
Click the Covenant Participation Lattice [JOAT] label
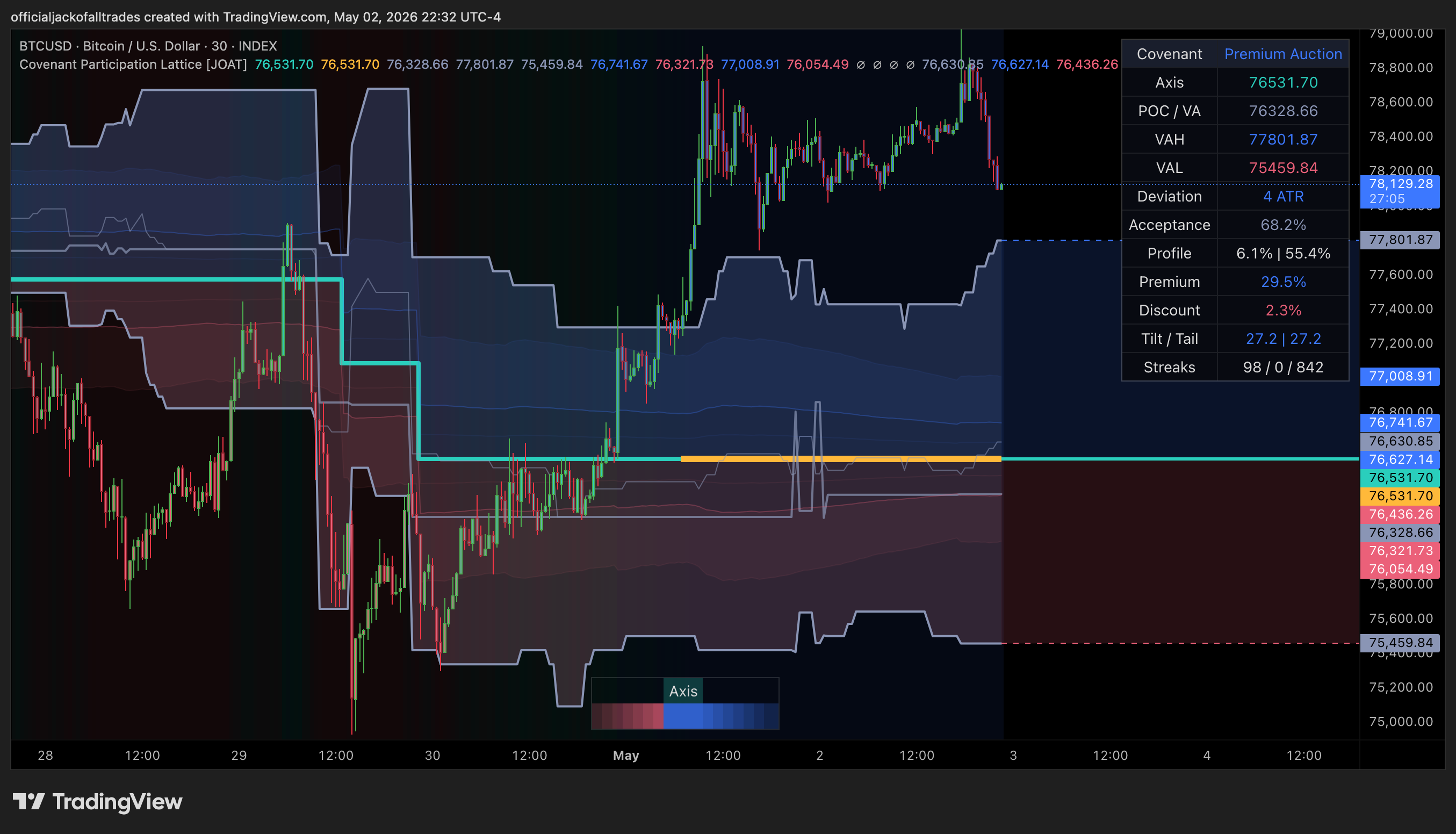[133, 64]
